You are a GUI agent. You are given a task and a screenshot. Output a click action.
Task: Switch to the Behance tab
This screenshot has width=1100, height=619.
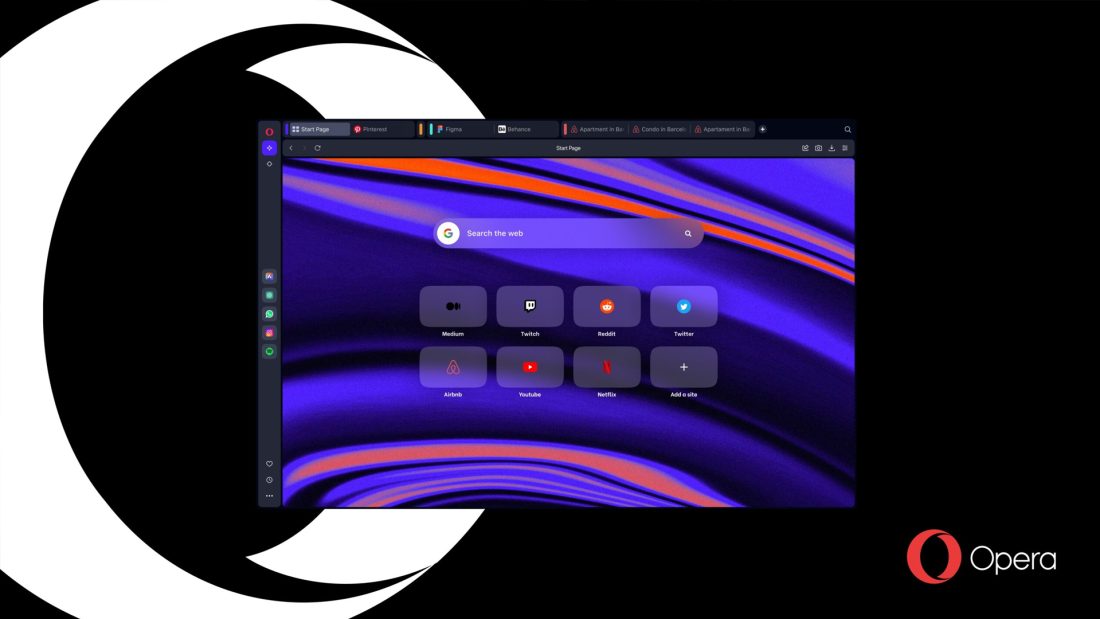[526, 129]
